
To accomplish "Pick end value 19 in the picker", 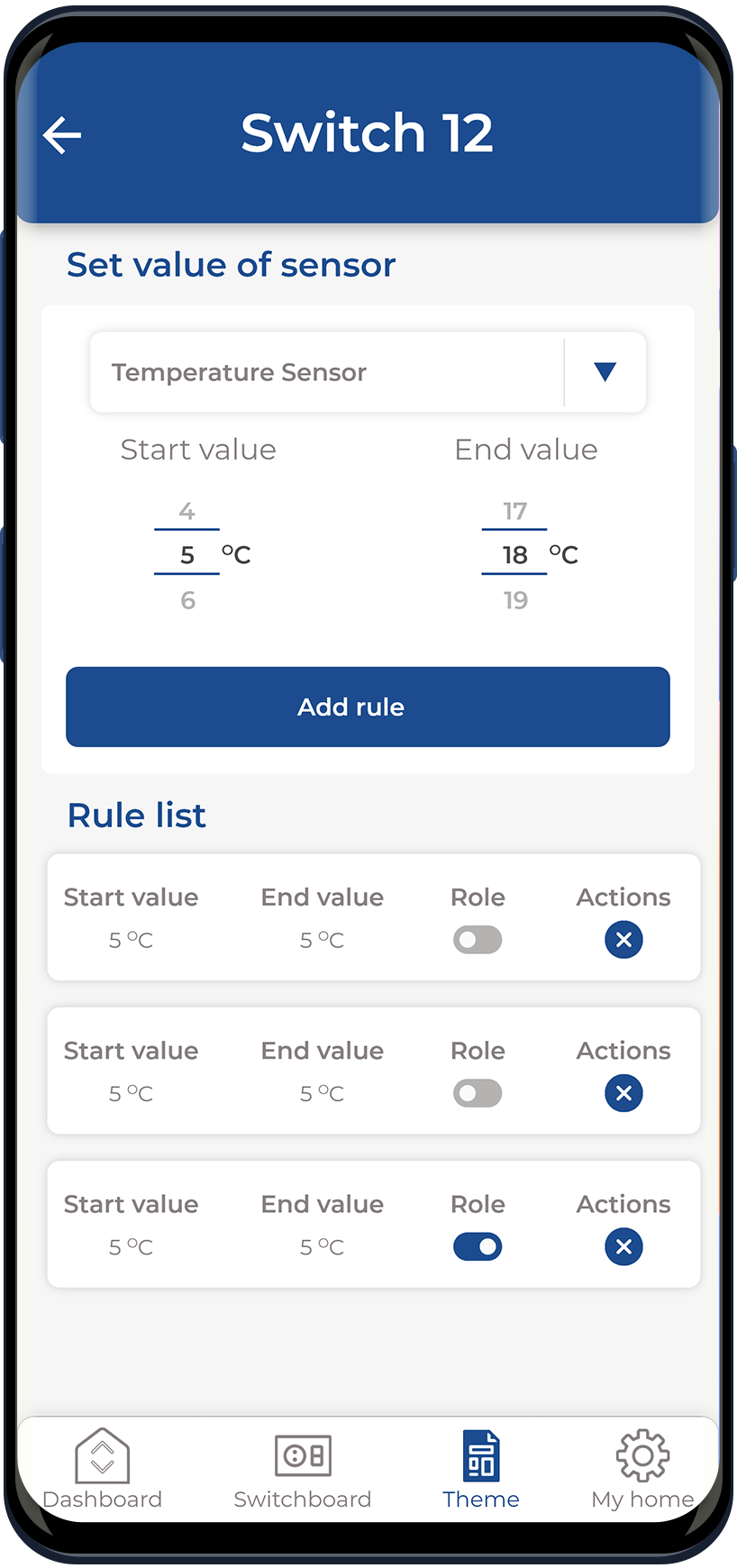I will (x=514, y=600).
